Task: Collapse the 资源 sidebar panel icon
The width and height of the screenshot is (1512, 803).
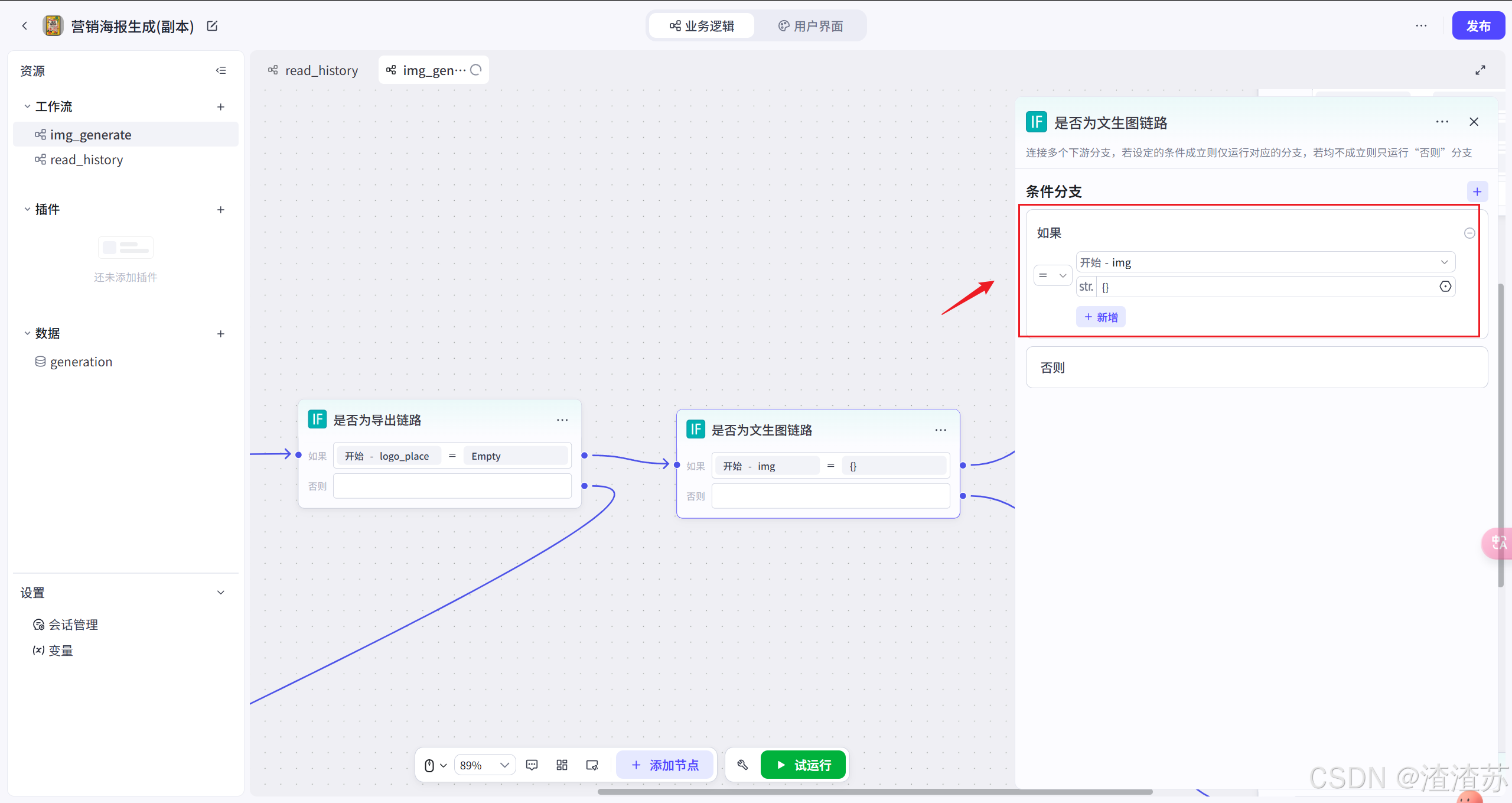Action: pos(221,70)
